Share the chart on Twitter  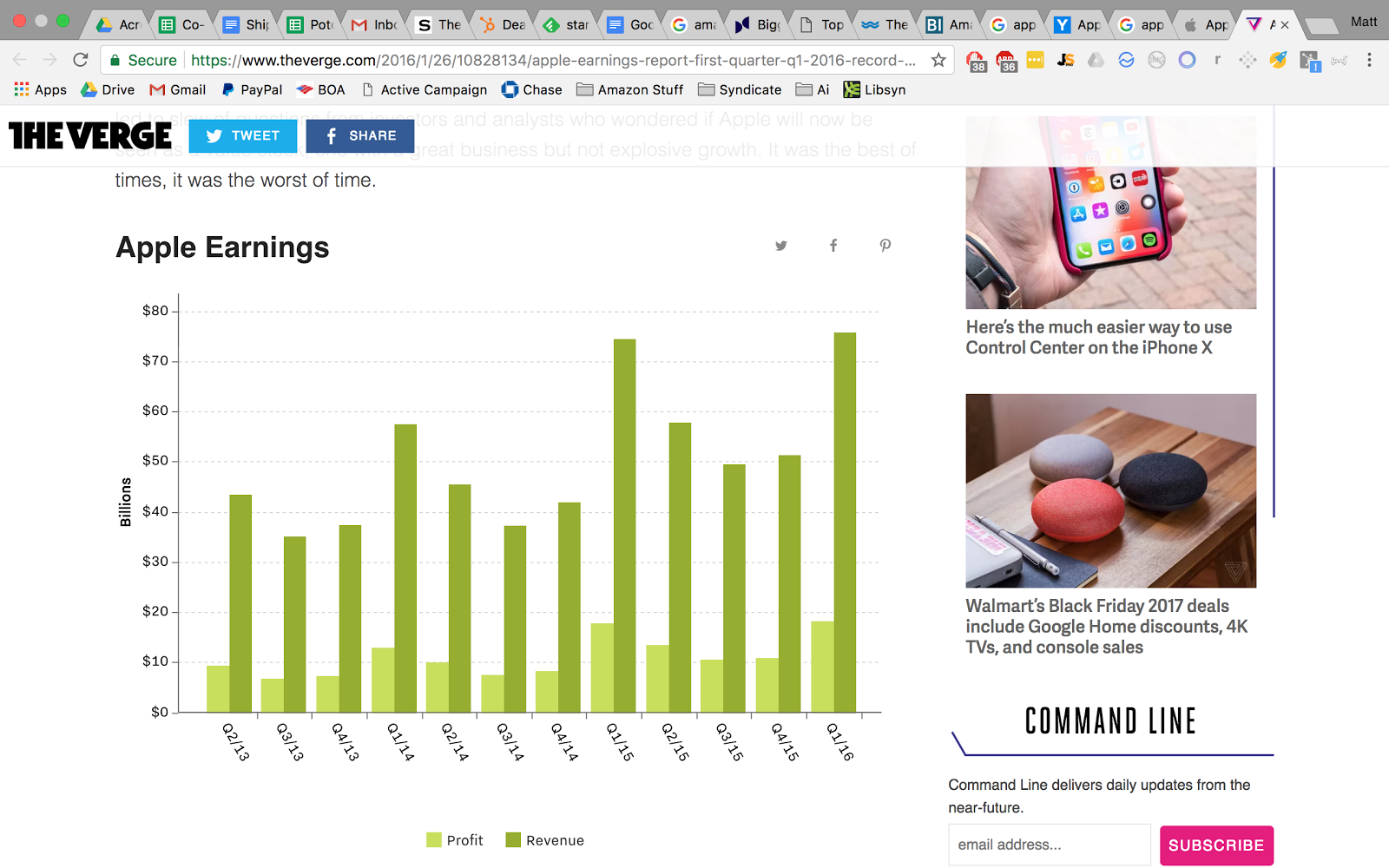tap(781, 246)
